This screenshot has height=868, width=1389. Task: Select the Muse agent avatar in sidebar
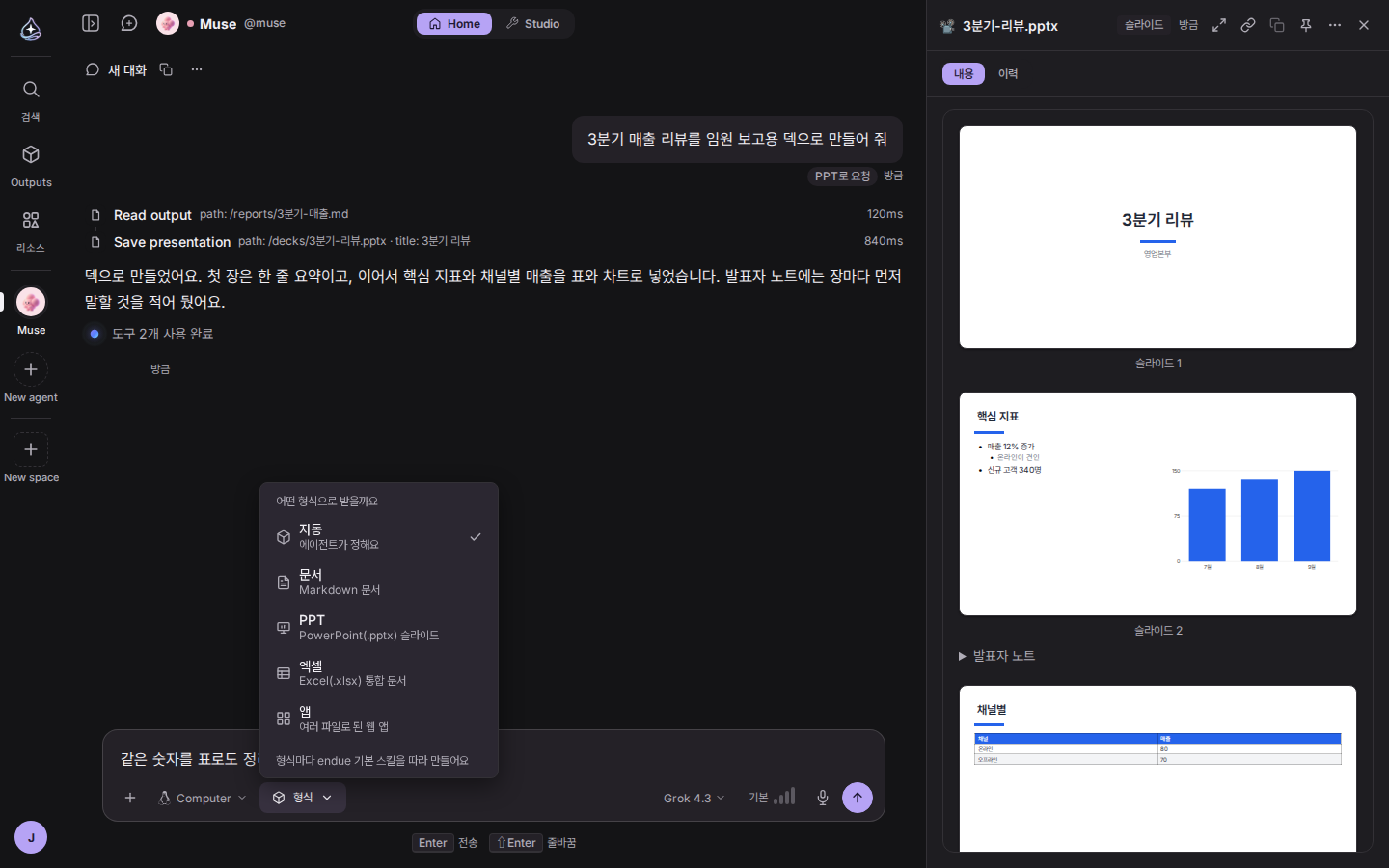[x=31, y=302]
